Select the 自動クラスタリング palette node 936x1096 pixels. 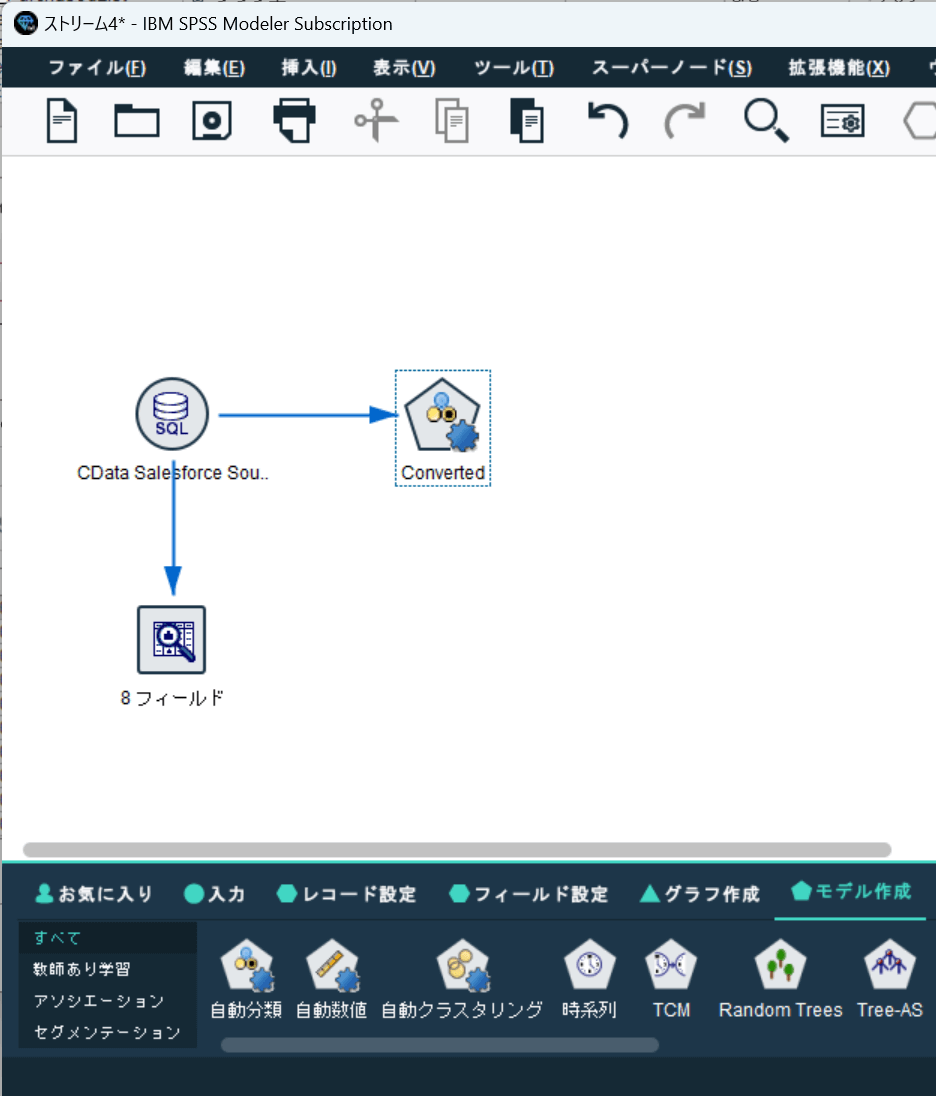[462, 979]
